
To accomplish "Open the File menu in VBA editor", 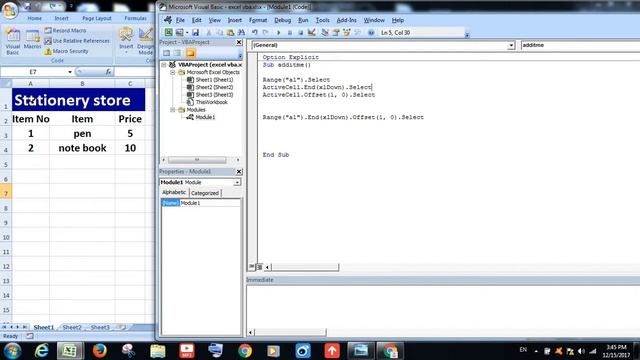I will point(180,20).
